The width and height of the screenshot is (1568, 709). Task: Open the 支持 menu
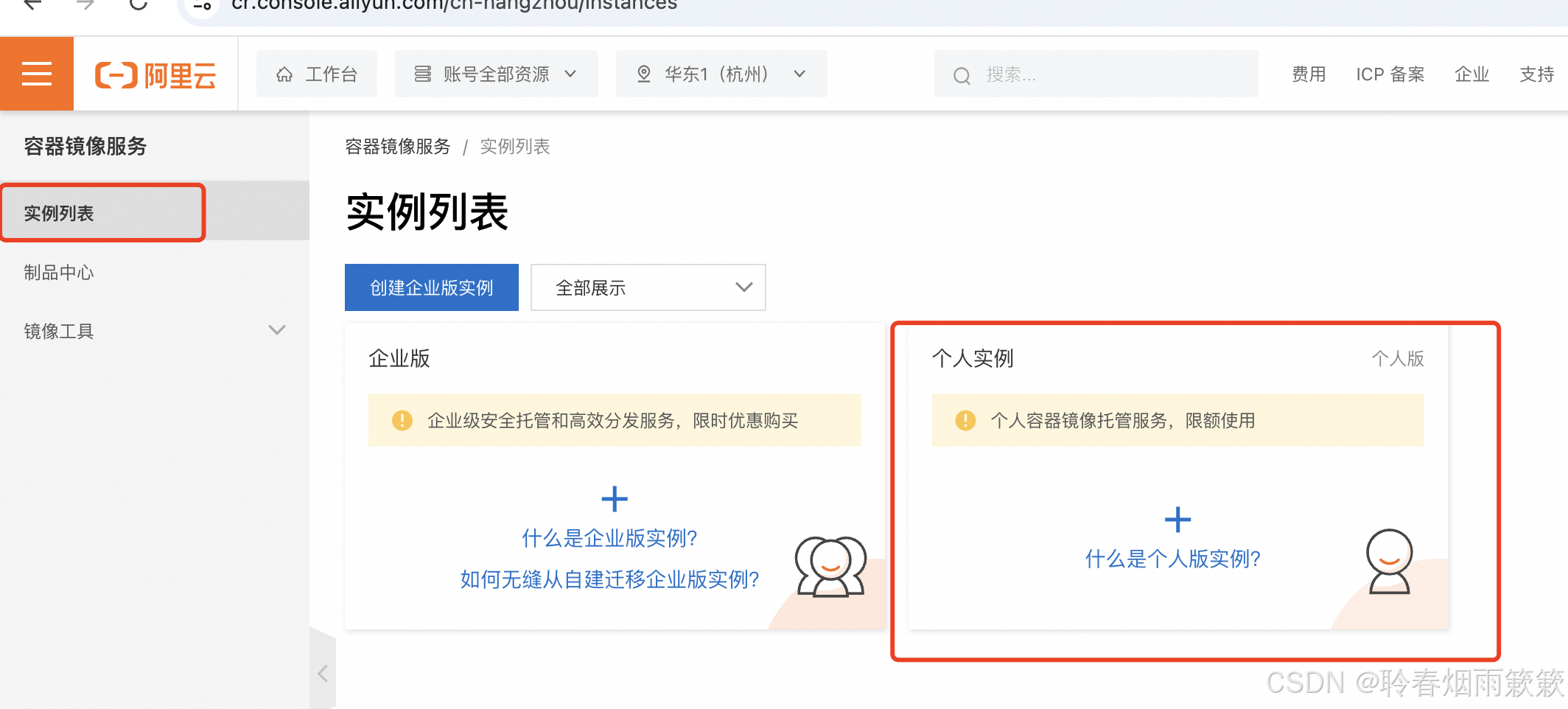[1537, 74]
